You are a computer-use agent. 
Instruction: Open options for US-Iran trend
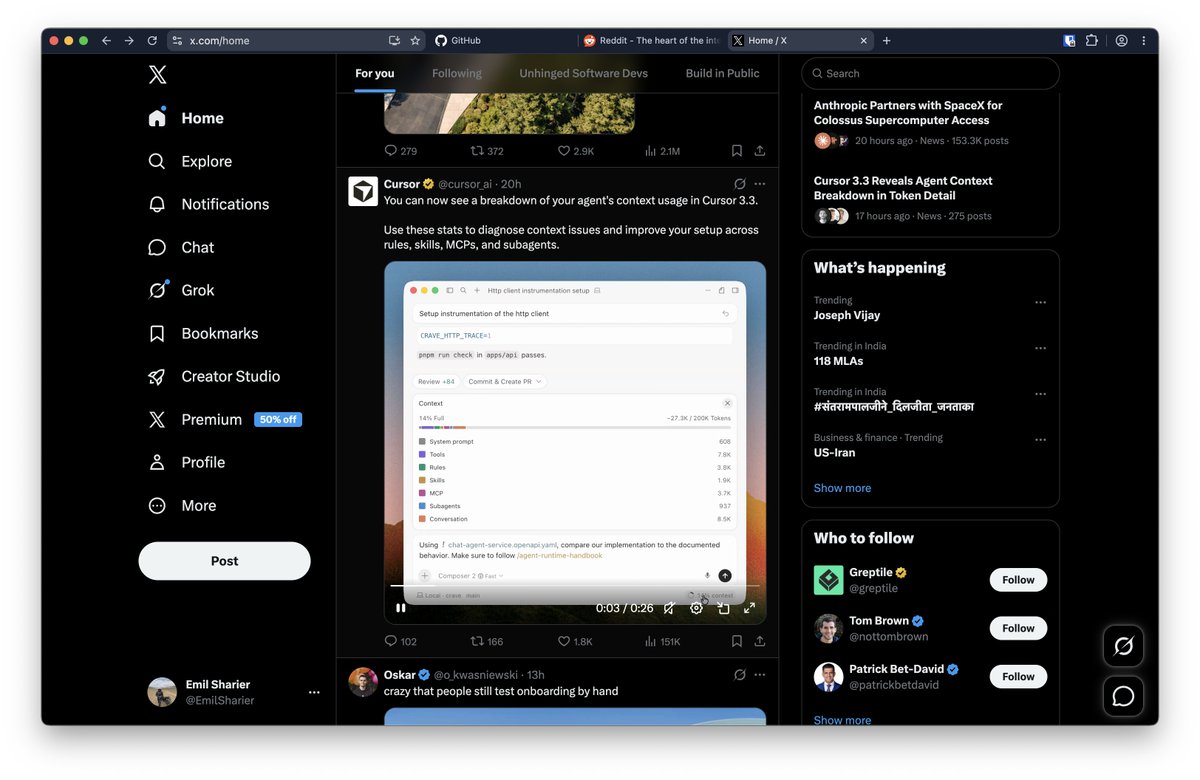(1041, 440)
